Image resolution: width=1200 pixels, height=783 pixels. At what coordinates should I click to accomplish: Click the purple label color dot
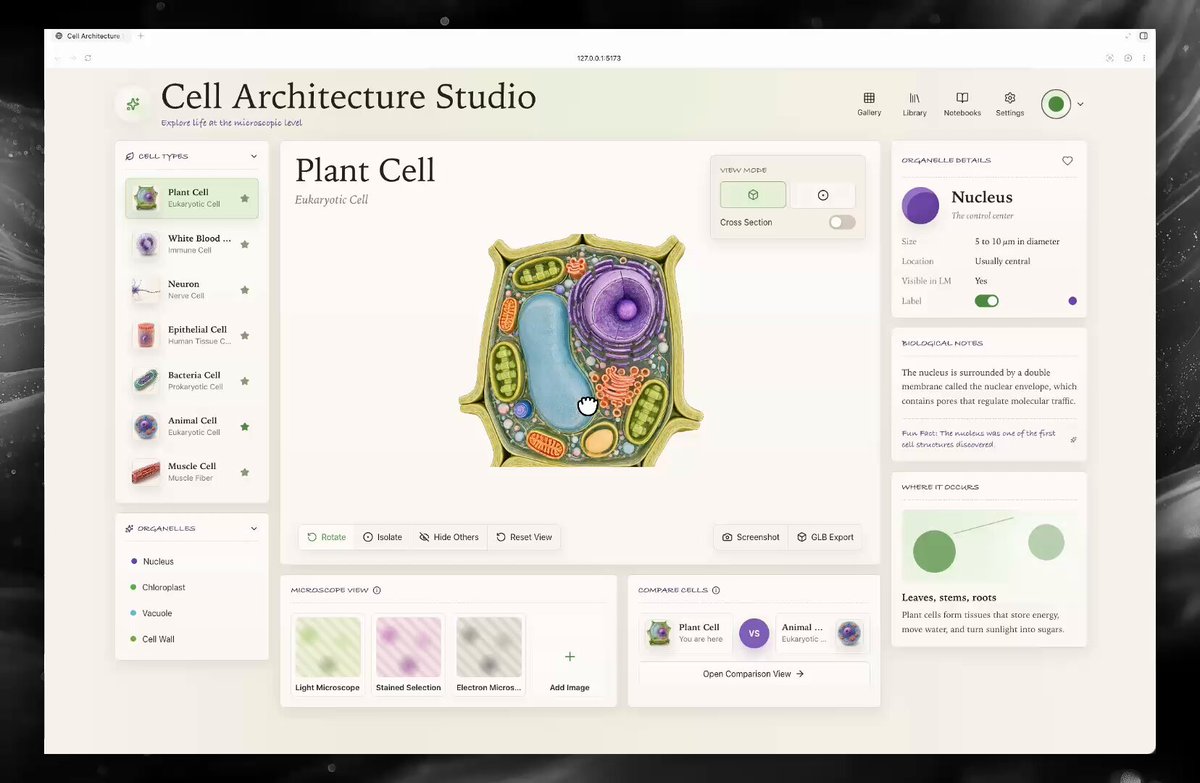pyautogui.click(x=1072, y=300)
